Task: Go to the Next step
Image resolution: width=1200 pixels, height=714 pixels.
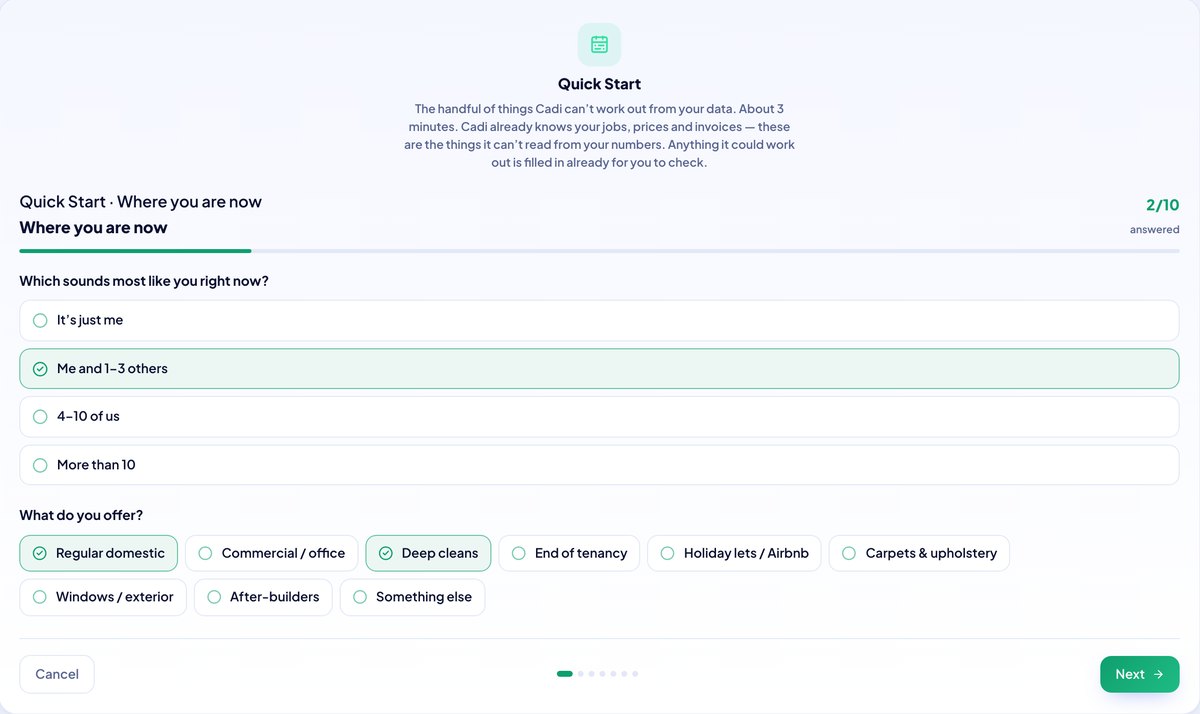Action: click(x=1140, y=674)
